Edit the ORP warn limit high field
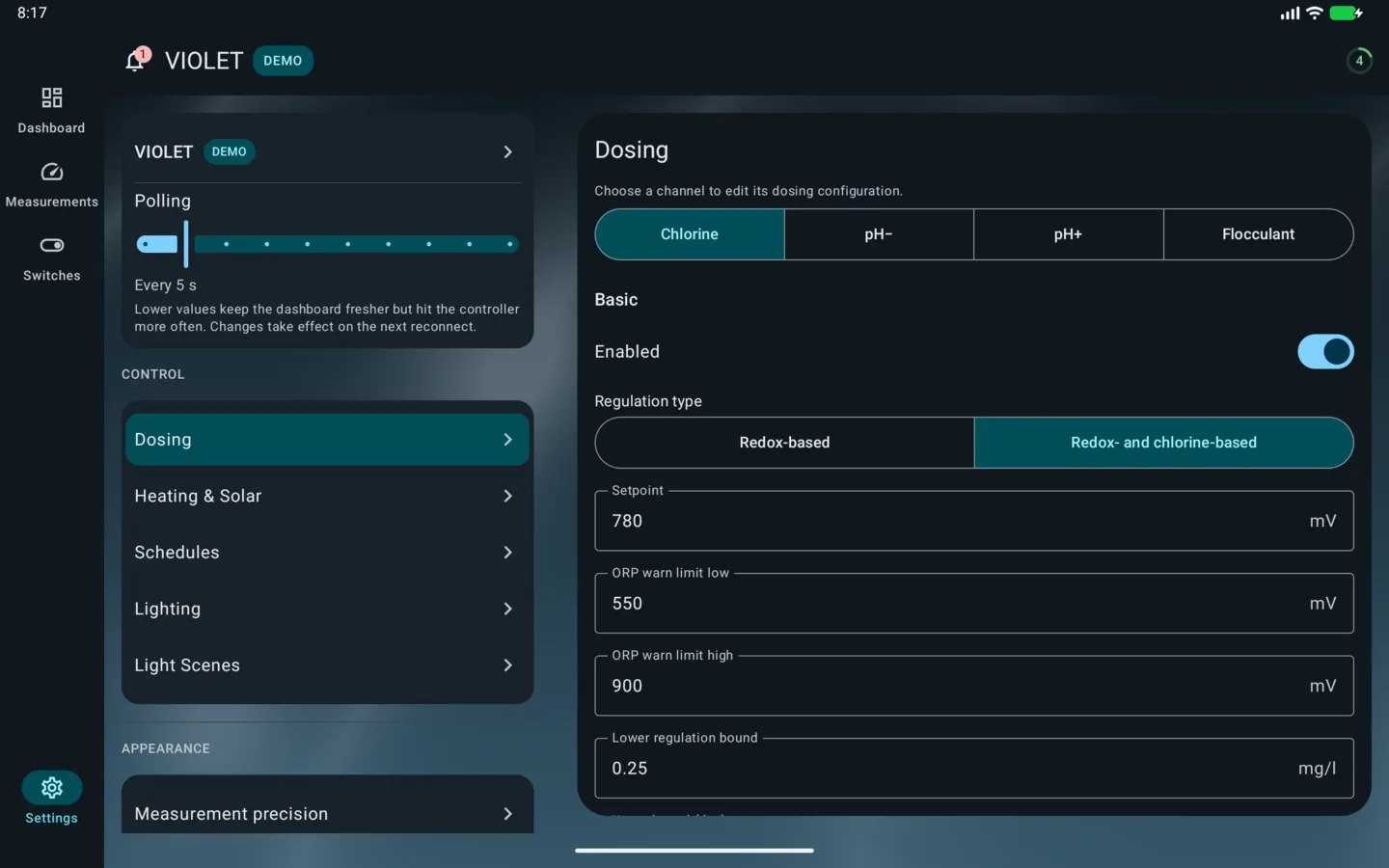 point(974,686)
